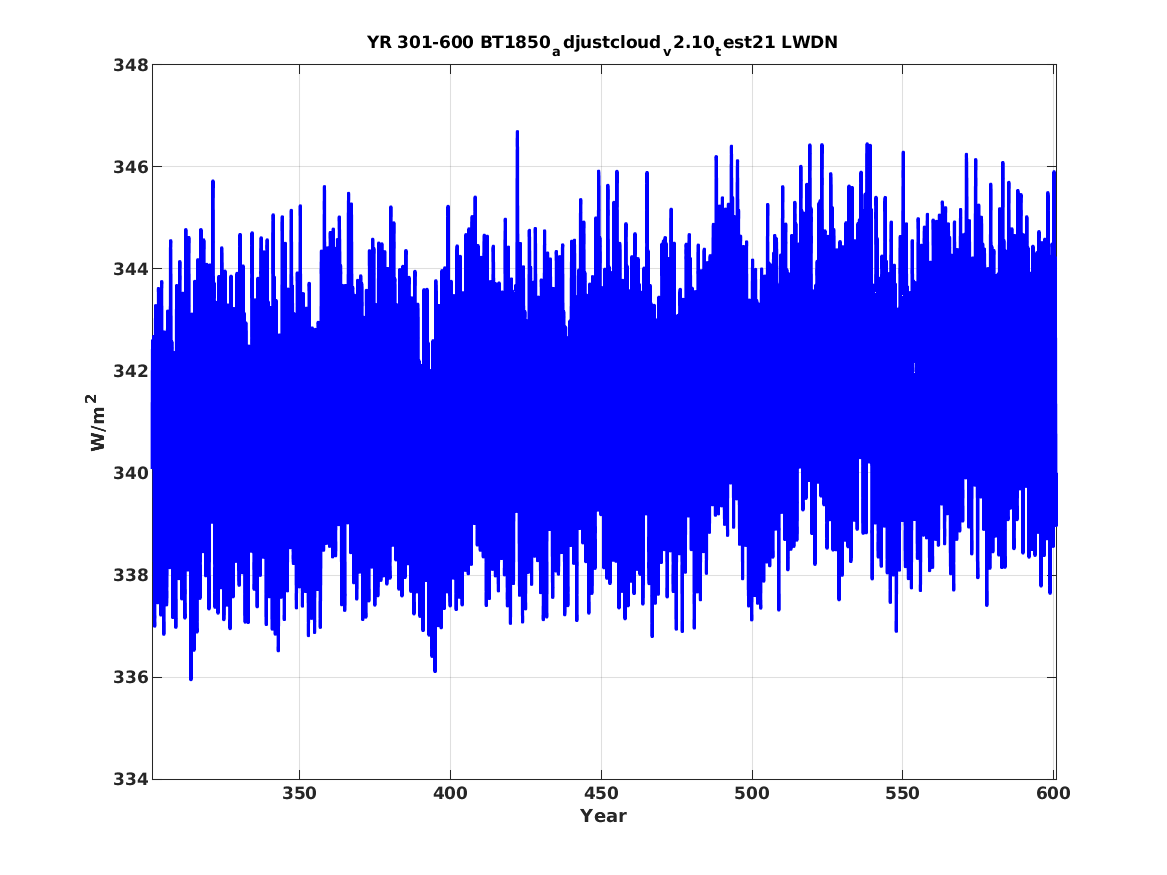Click the x-axis label Year
The image size is (1167, 875).
click(603, 816)
